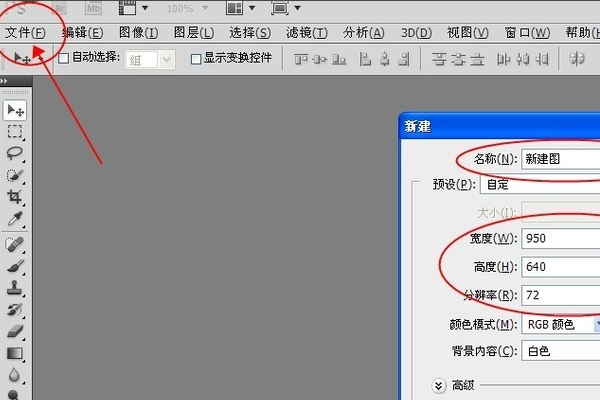
Task: Click the Screen Mode icon
Action: [x=280, y=8]
